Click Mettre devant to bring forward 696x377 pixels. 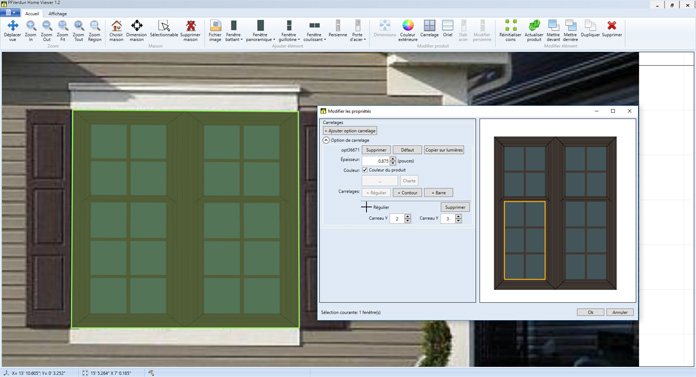(x=553, y=31)
